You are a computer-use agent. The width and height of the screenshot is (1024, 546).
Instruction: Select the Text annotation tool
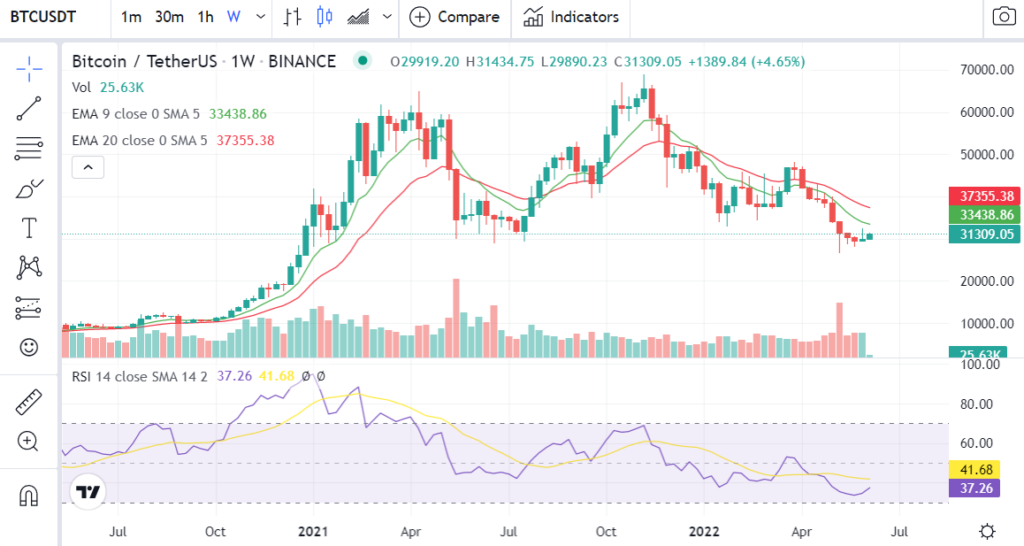point(29,229)
